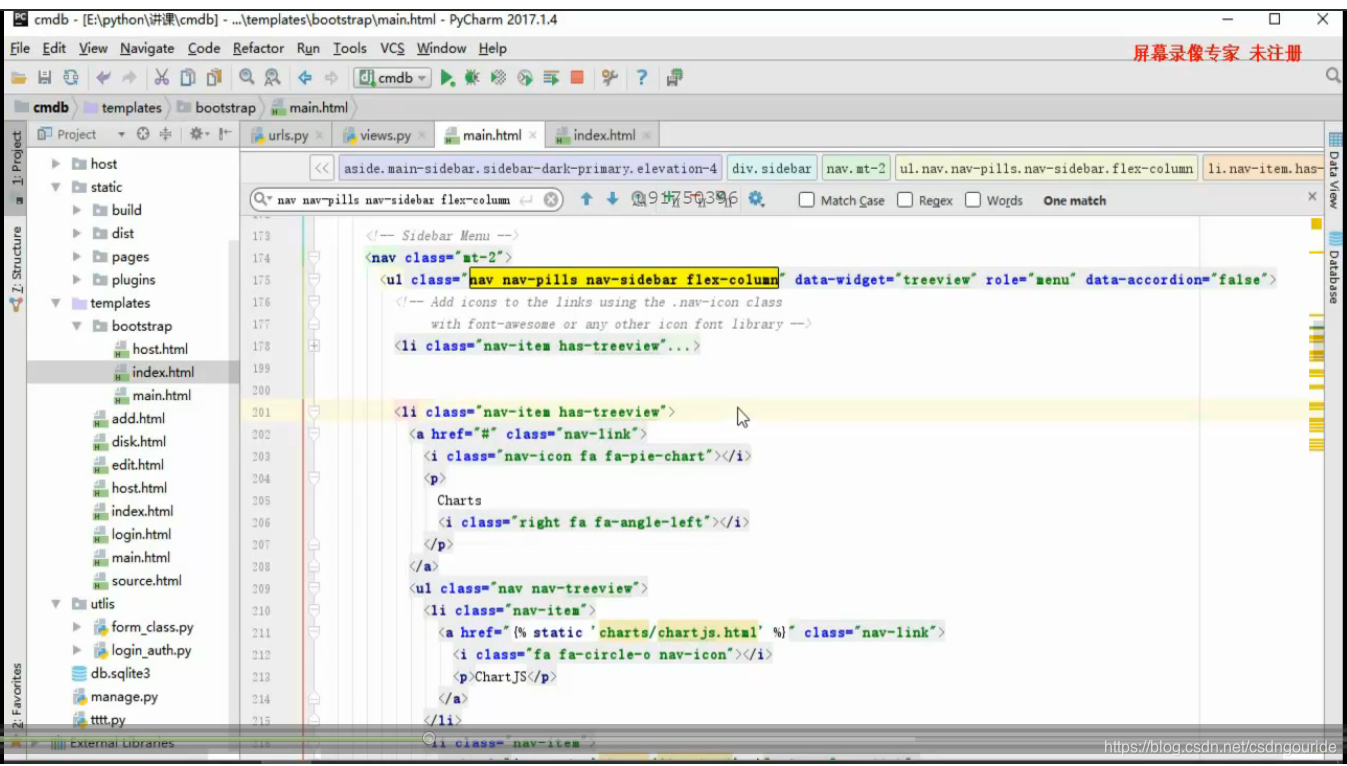Image resolution: width=1347 pixels, height=766 pixels.
Task: Switch to the index.html editor tab
Action: (604, 135)
